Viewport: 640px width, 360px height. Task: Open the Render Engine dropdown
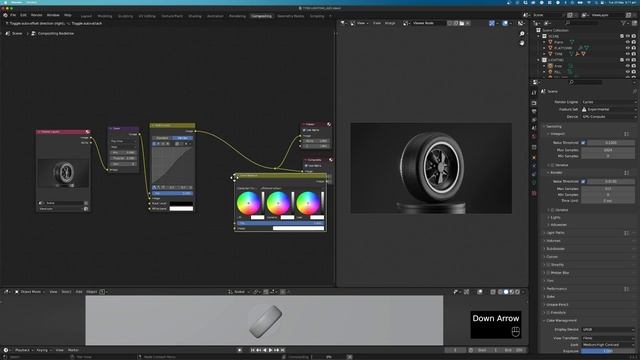[x=609, y=102]
